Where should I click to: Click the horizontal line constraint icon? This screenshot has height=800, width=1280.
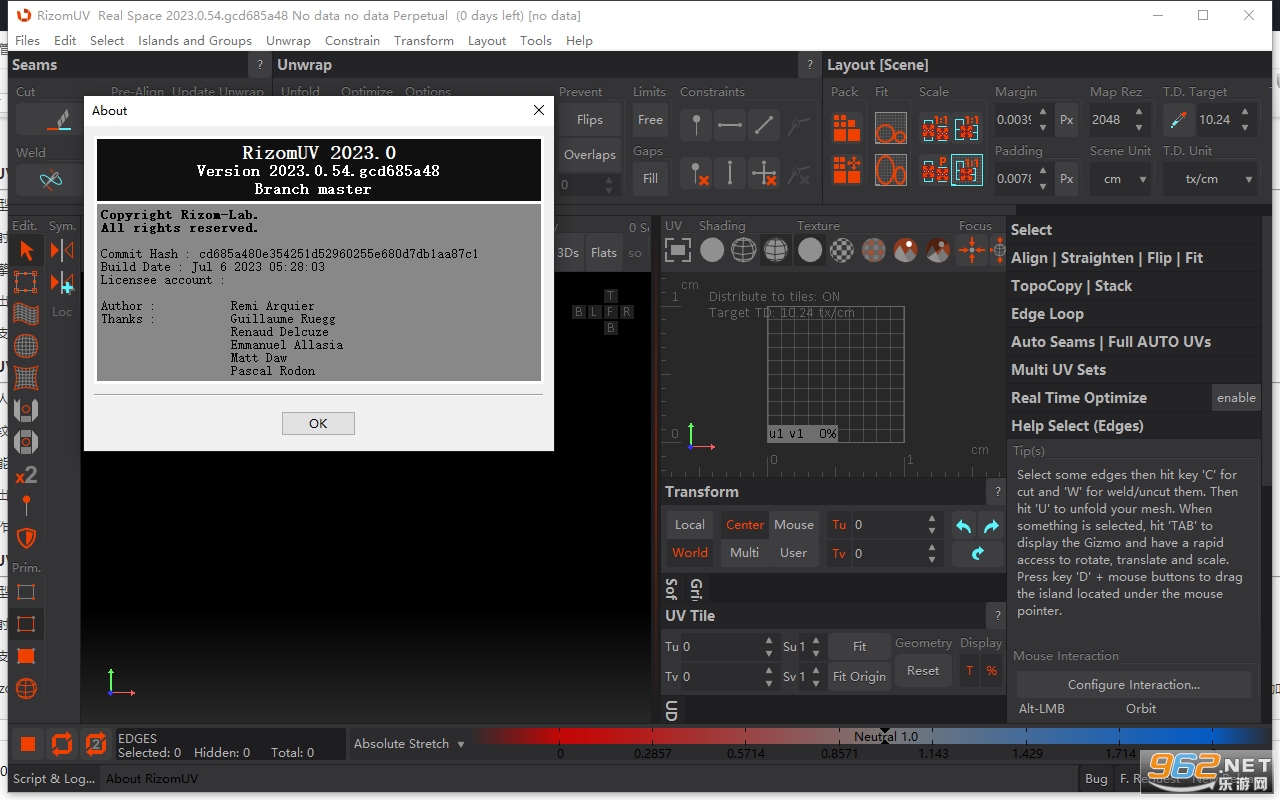[730, 125]
